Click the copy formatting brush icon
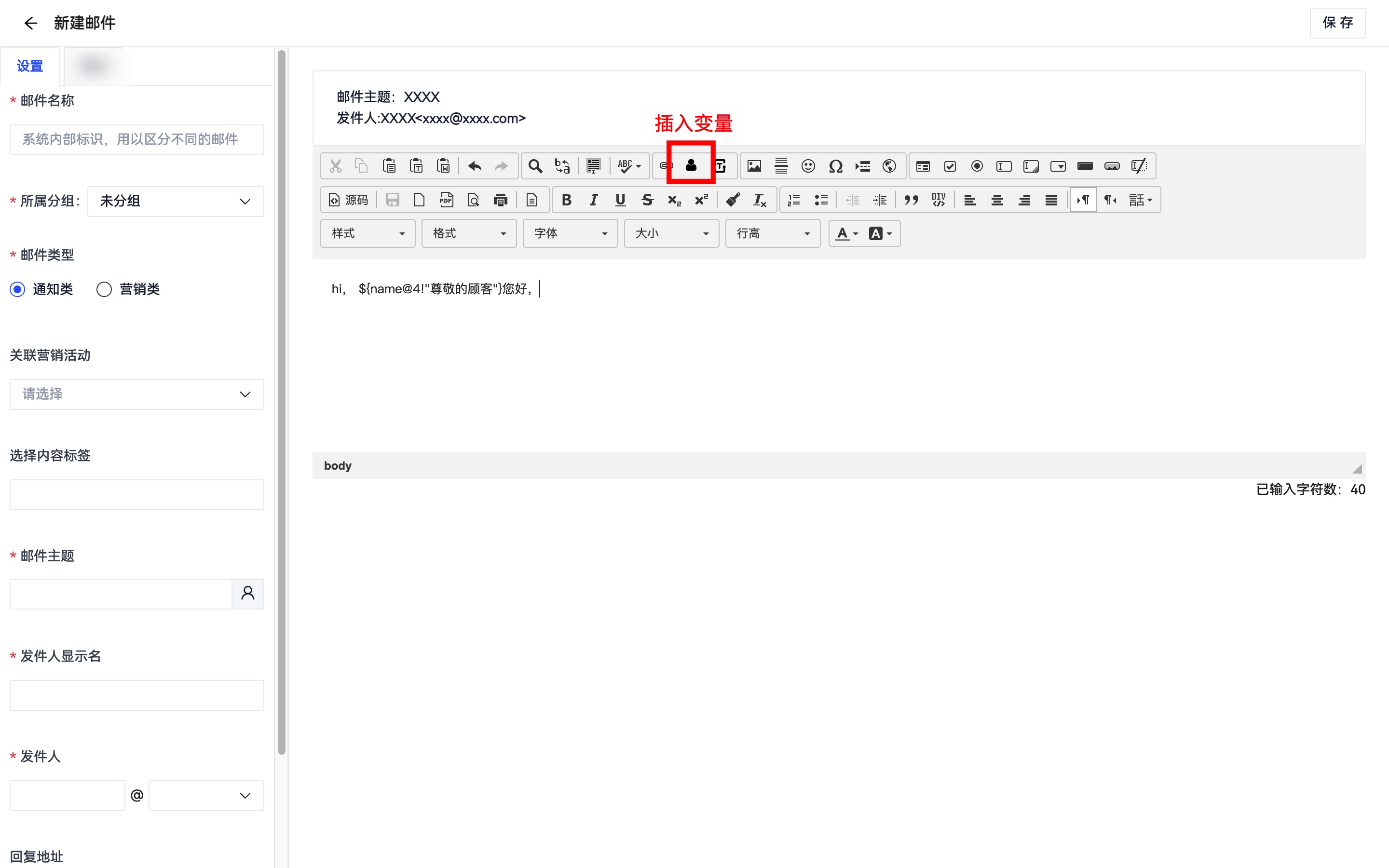 (733, 200)
